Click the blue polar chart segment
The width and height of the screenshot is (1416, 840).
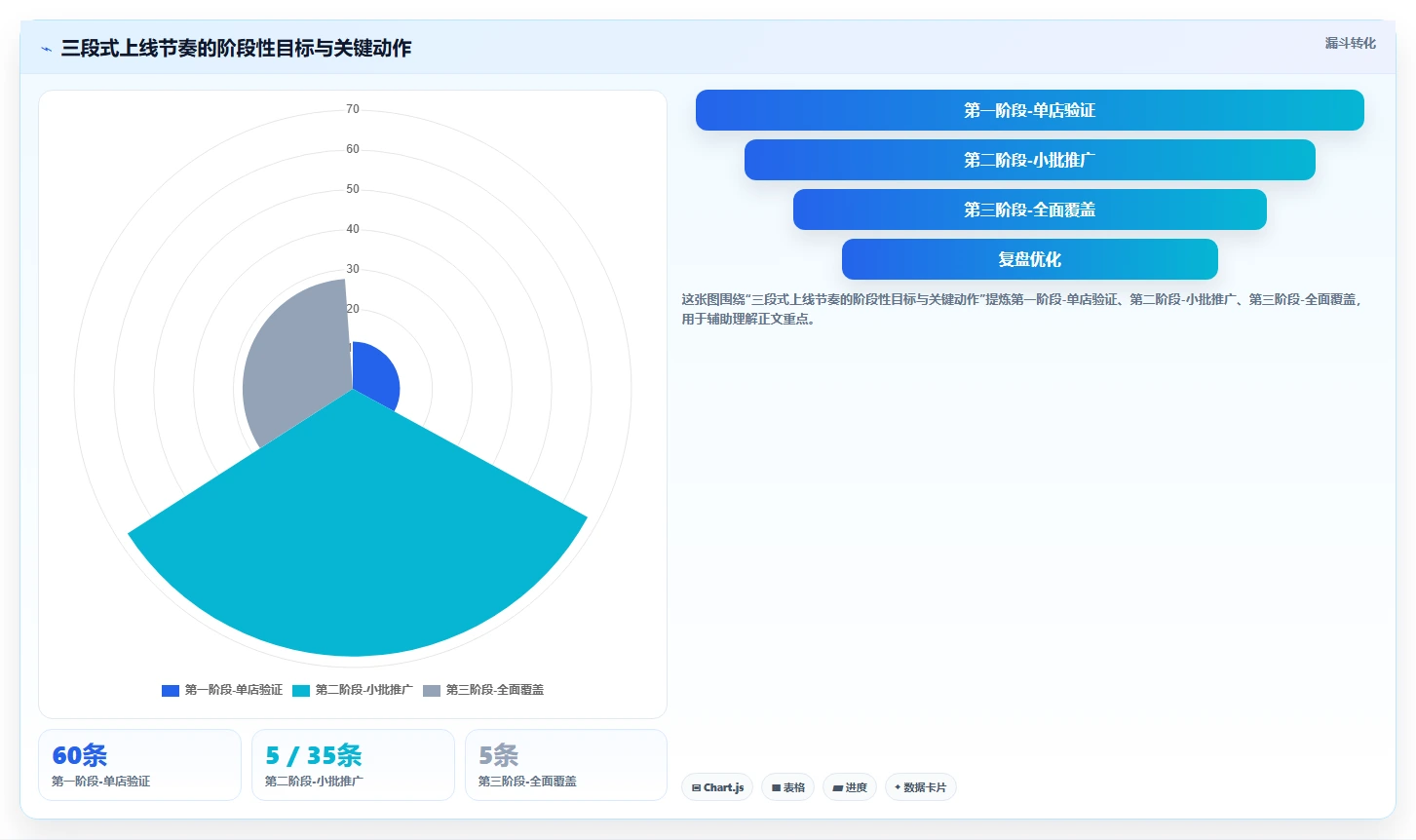click(x=375, y=375)
